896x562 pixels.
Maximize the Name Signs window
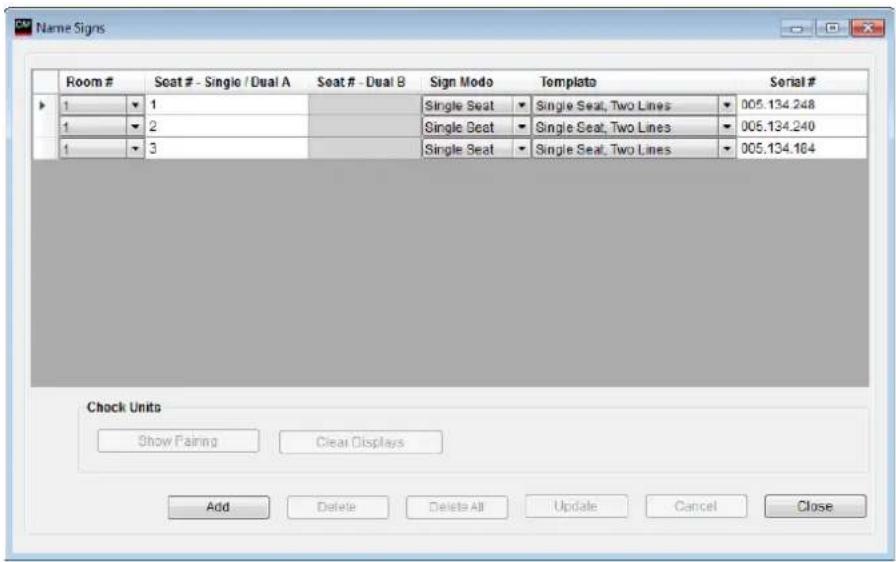pyautogui.click(x=832, y=28)
